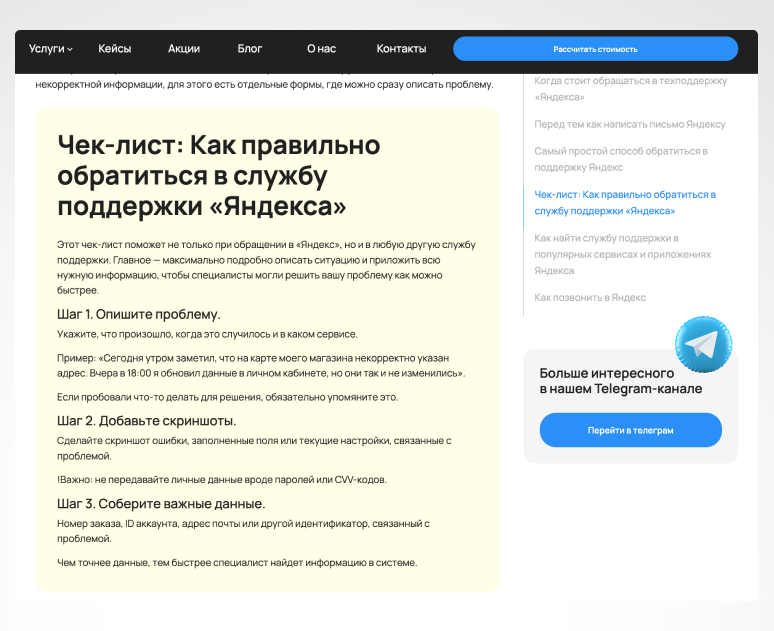Click the top line 'некорректной информации, для этого есть'
The image size is (774, 631).
coord(264,84)
